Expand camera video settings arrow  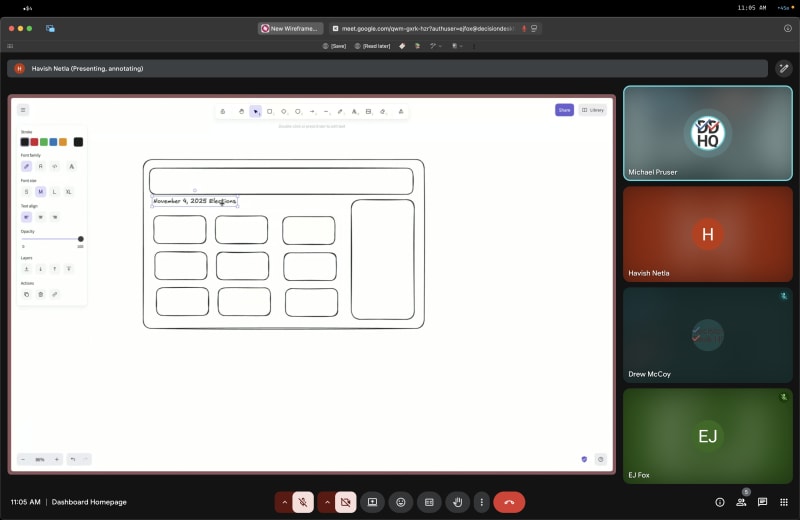(327, 502)
